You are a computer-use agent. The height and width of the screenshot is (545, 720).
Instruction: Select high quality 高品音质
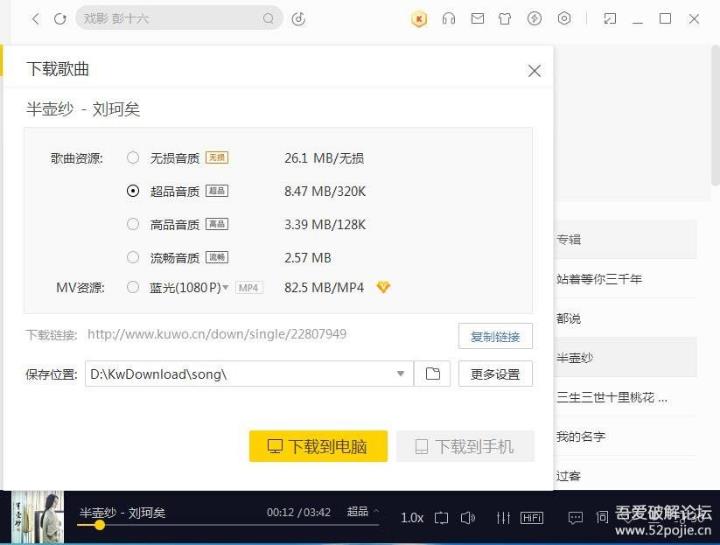[133, 224]
